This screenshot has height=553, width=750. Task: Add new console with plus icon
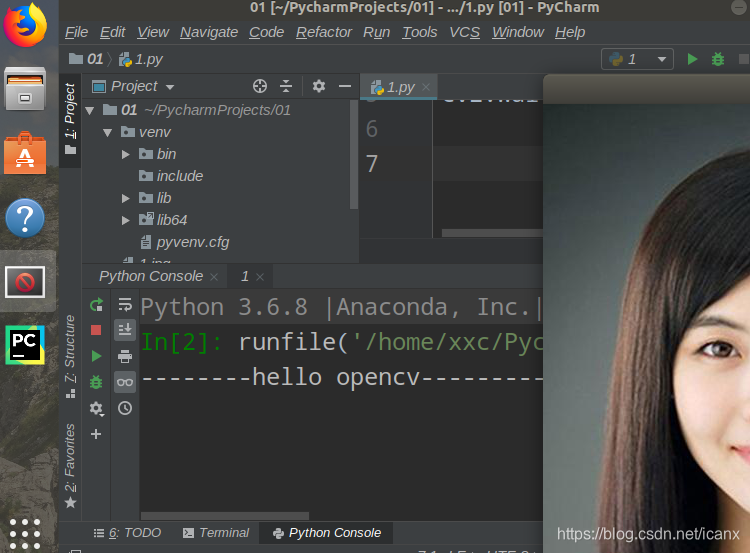[x=96, y=434]
